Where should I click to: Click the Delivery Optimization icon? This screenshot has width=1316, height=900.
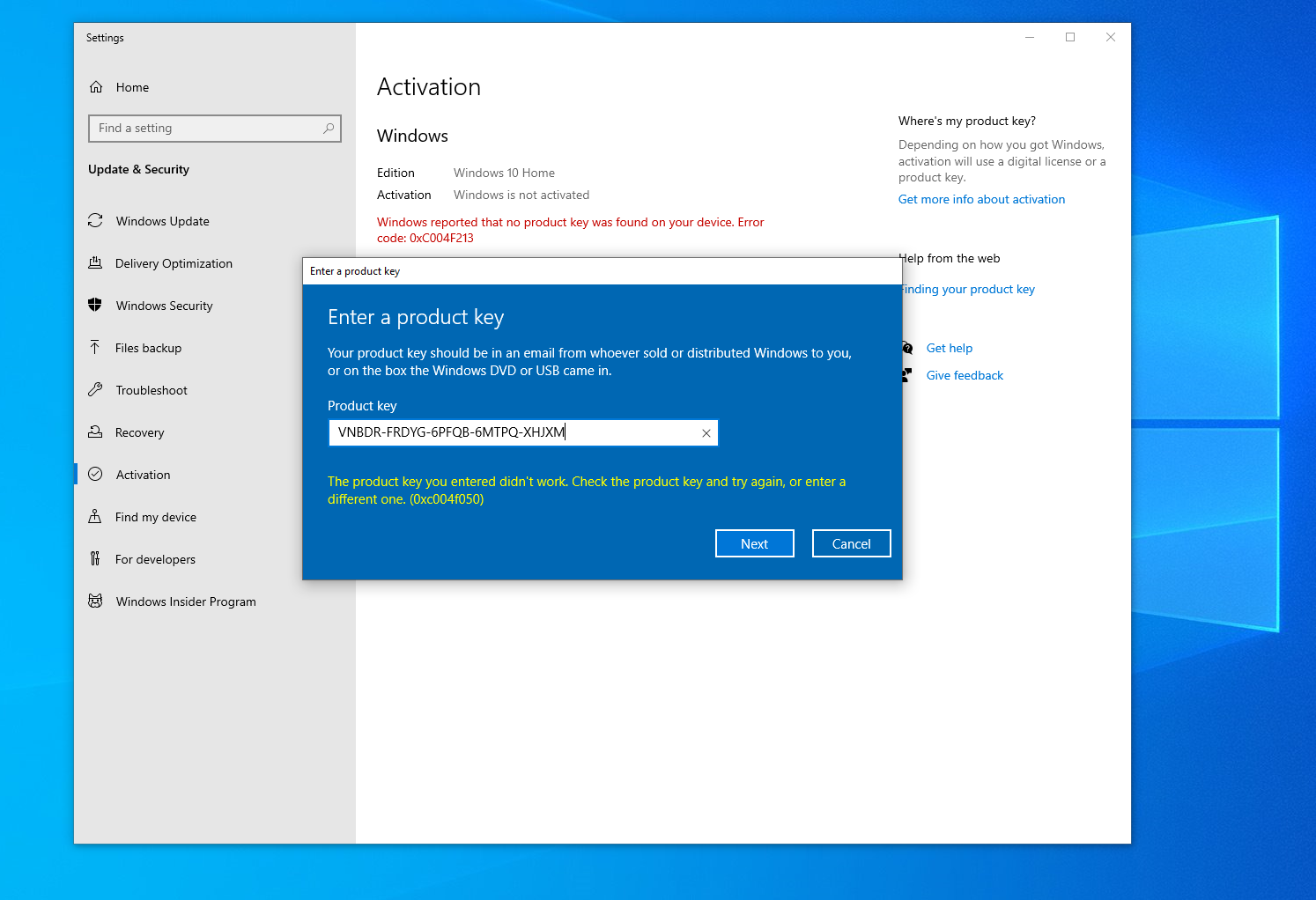(x=95, y=263)
